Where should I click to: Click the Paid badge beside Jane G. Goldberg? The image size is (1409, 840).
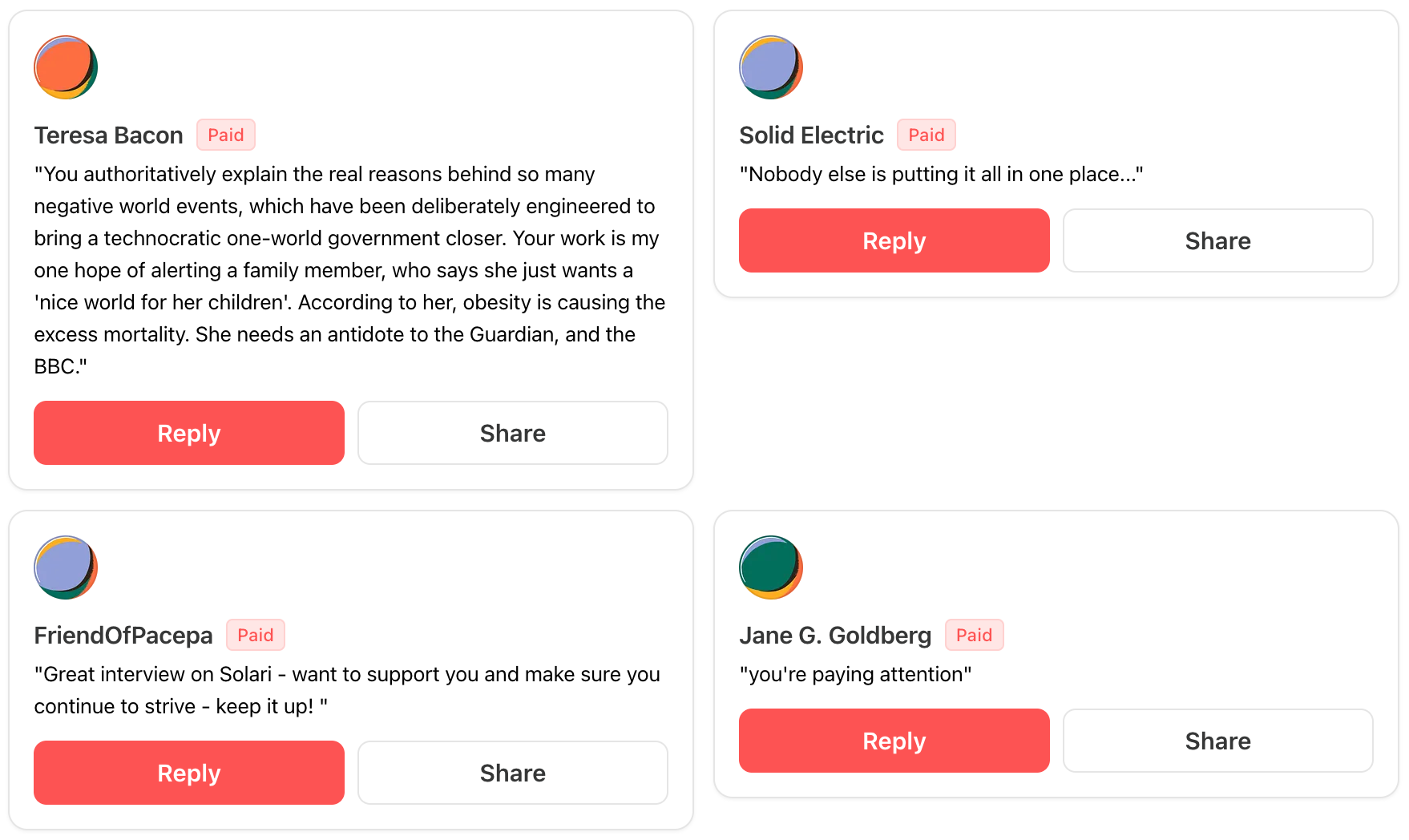click(x=974, y=635)
